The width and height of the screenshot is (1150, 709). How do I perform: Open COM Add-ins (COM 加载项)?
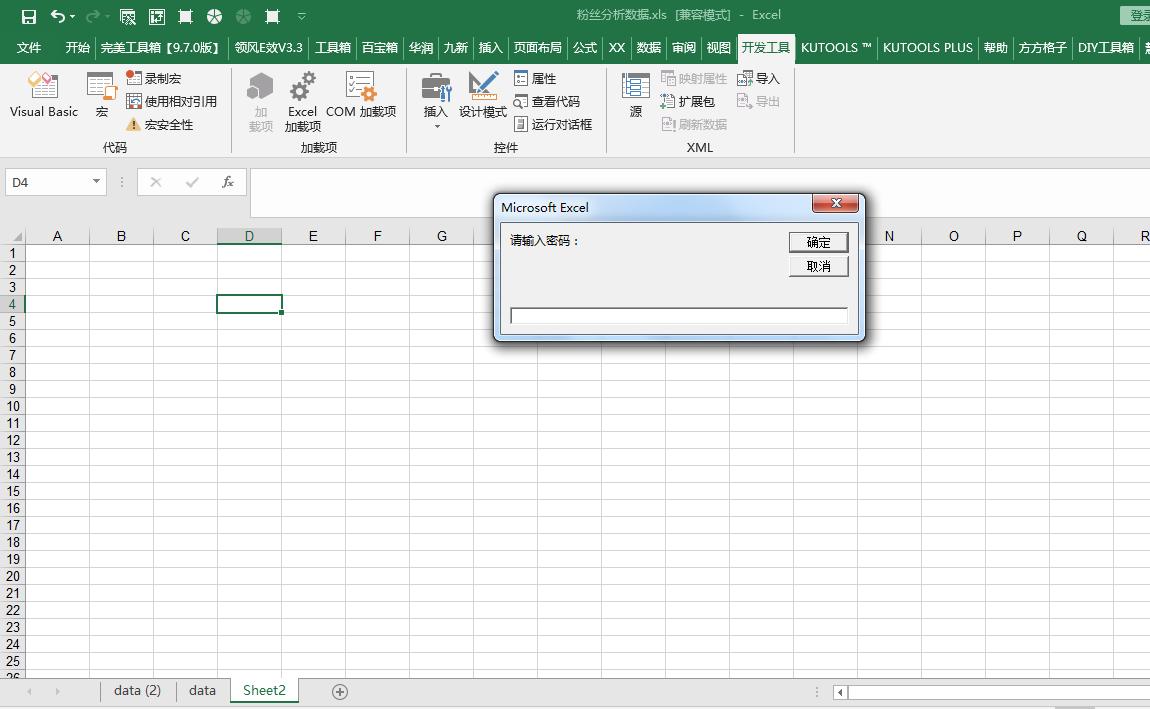(361, 95)
